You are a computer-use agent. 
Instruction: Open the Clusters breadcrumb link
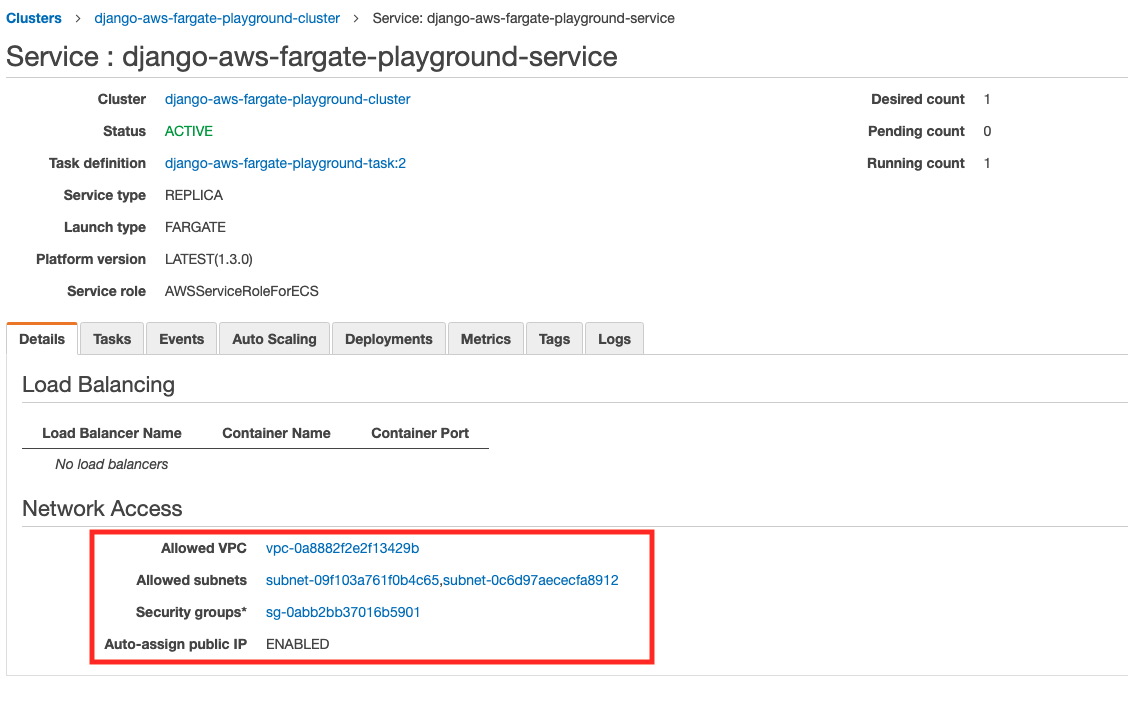point(34,18)
